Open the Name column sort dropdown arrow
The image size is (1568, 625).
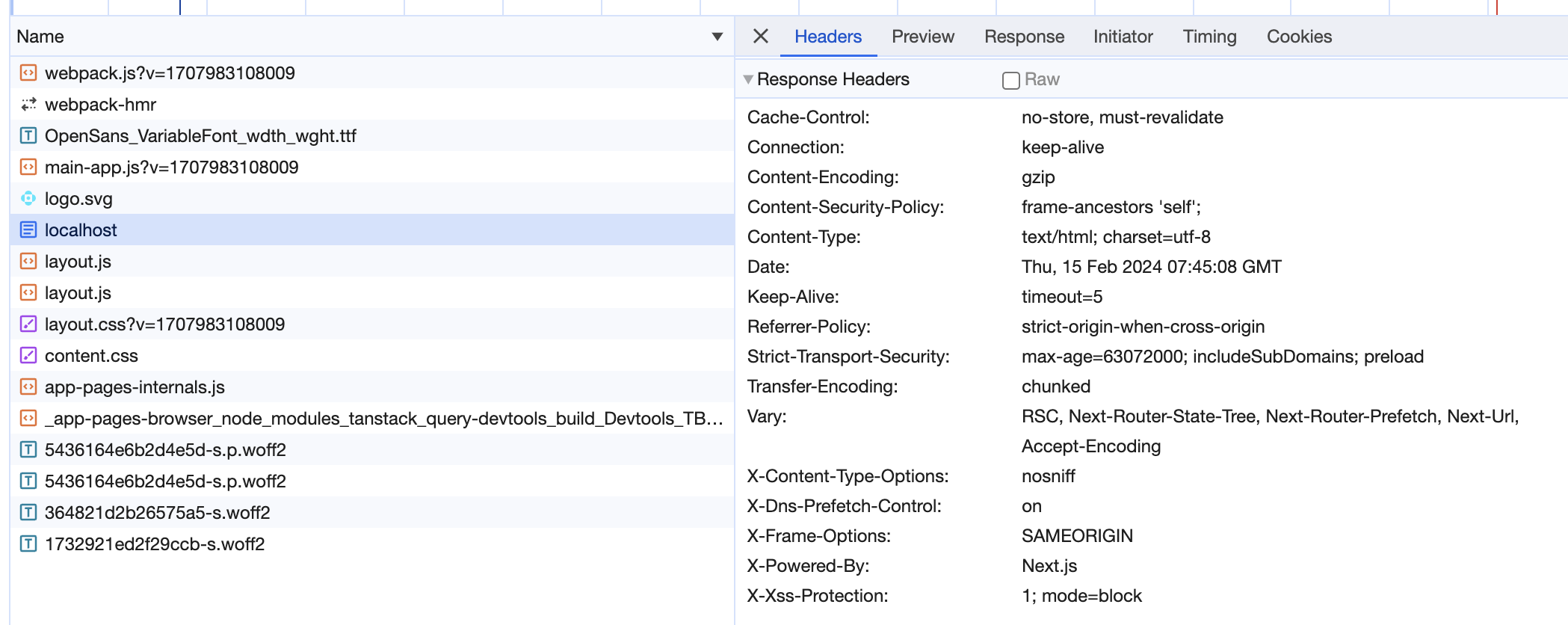(x=717, y=37)
